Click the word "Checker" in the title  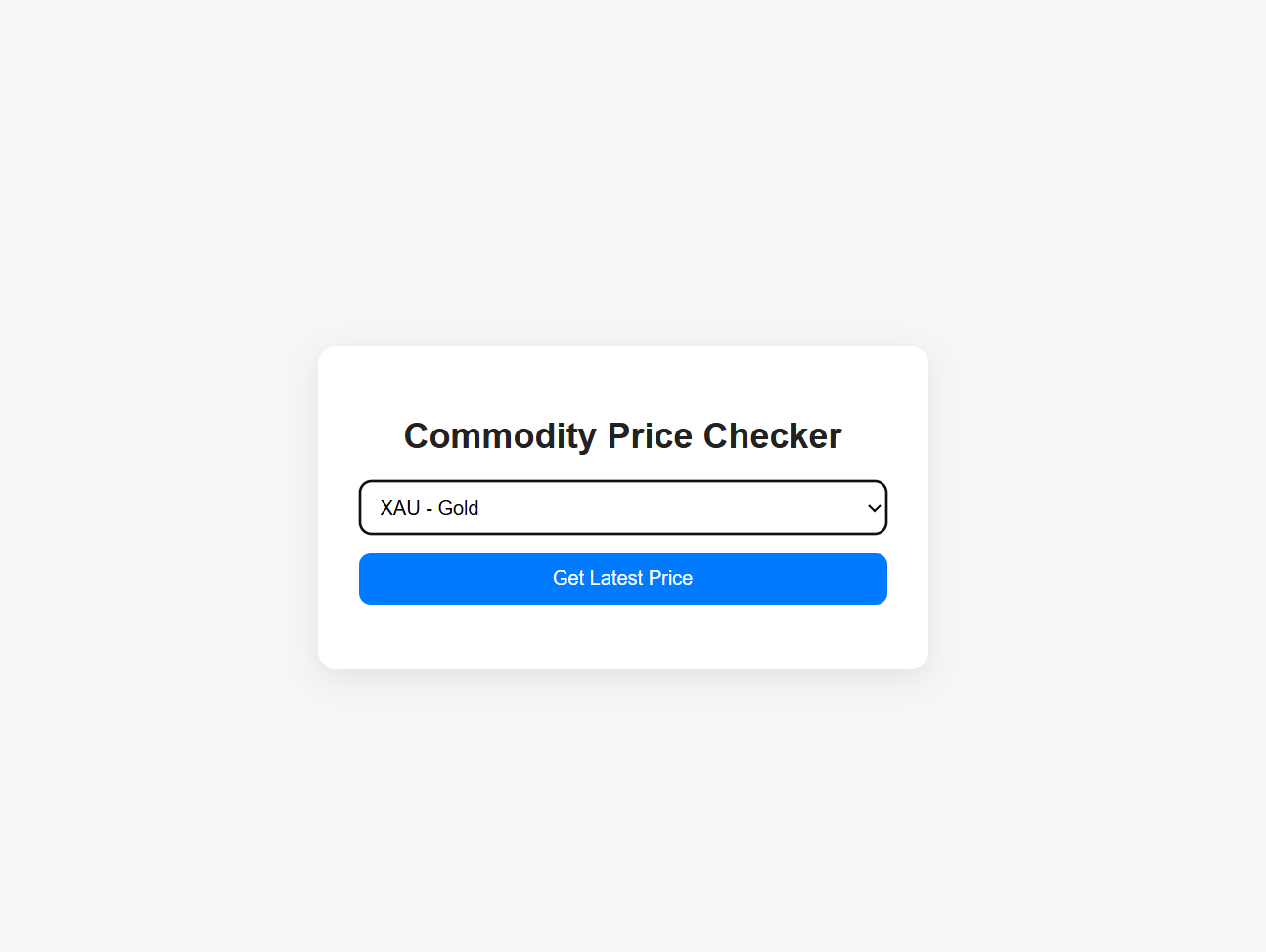tap(772, 436)
